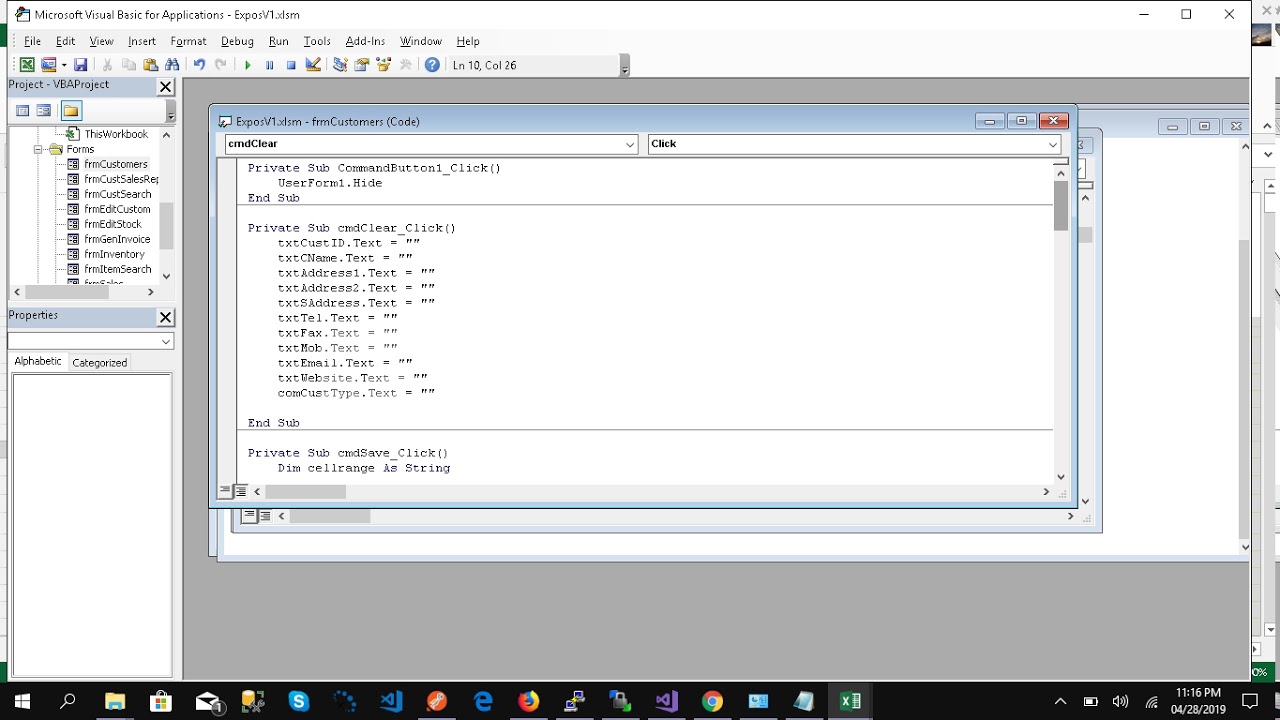1280x720 pixels.
Task: Open Project Explorer from the toolbar
Action: click(x=340, y=65)
